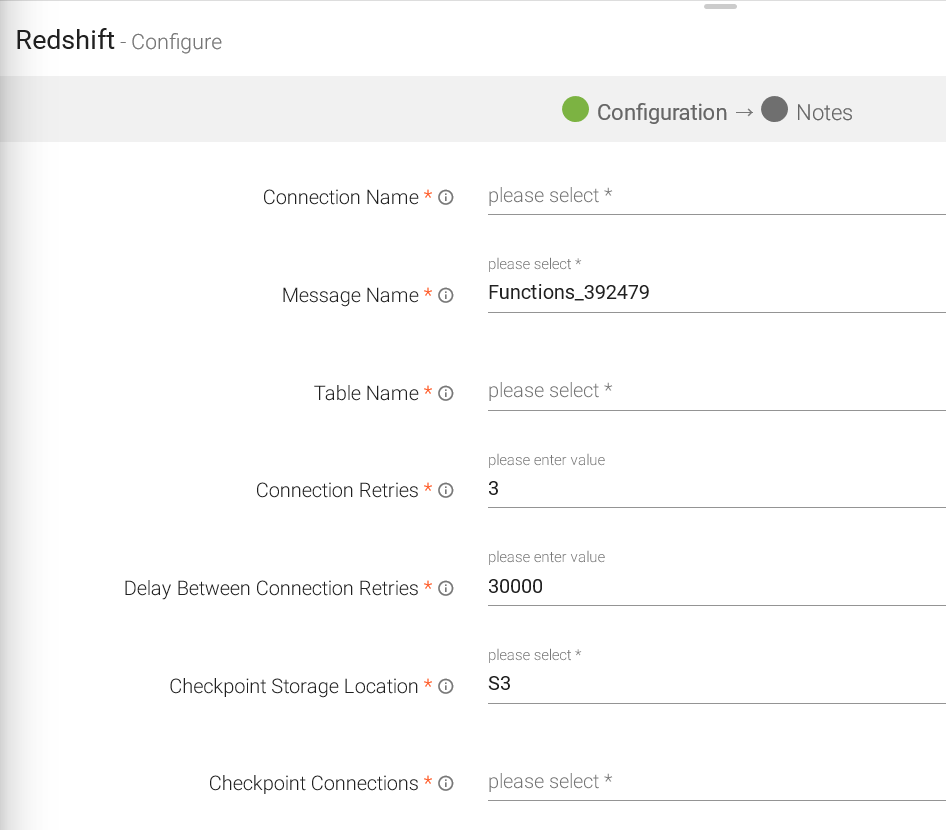Expand the Checkpoint Storage Location dropdown
946x830 pixels.
715,685
